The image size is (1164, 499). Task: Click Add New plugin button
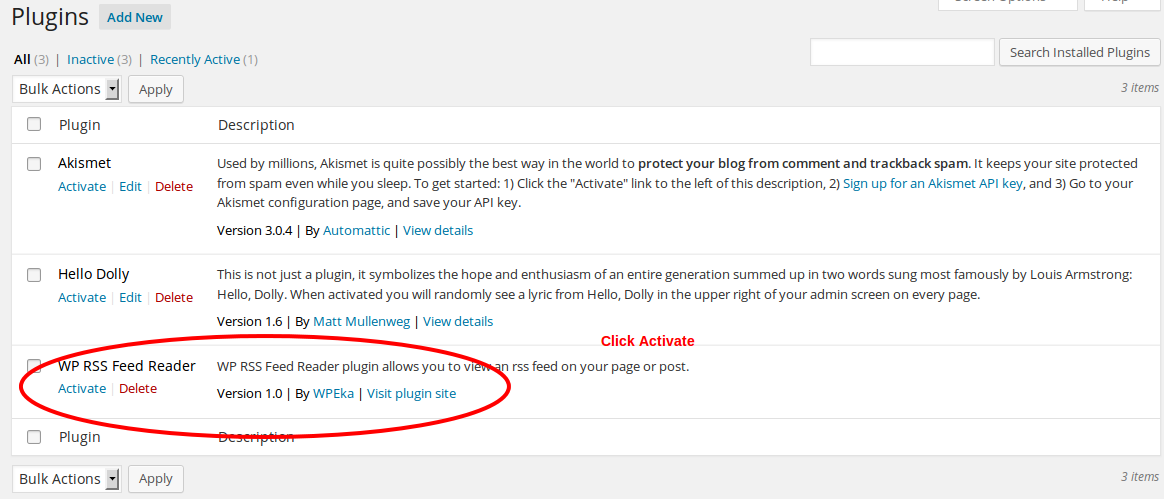click(x=135, y=17)
